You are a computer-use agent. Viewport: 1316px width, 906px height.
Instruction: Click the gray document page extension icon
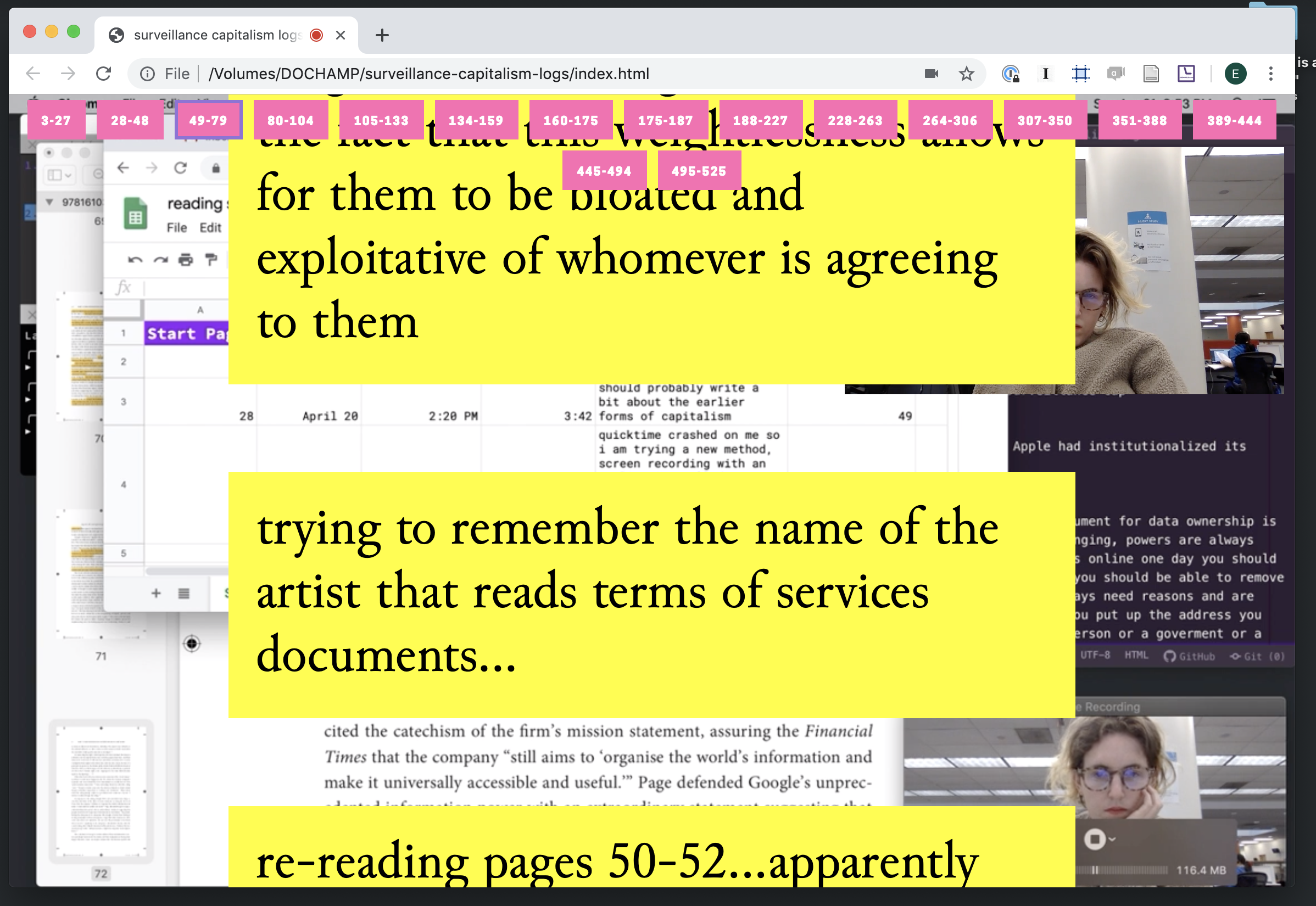(x=1151, y=74)
